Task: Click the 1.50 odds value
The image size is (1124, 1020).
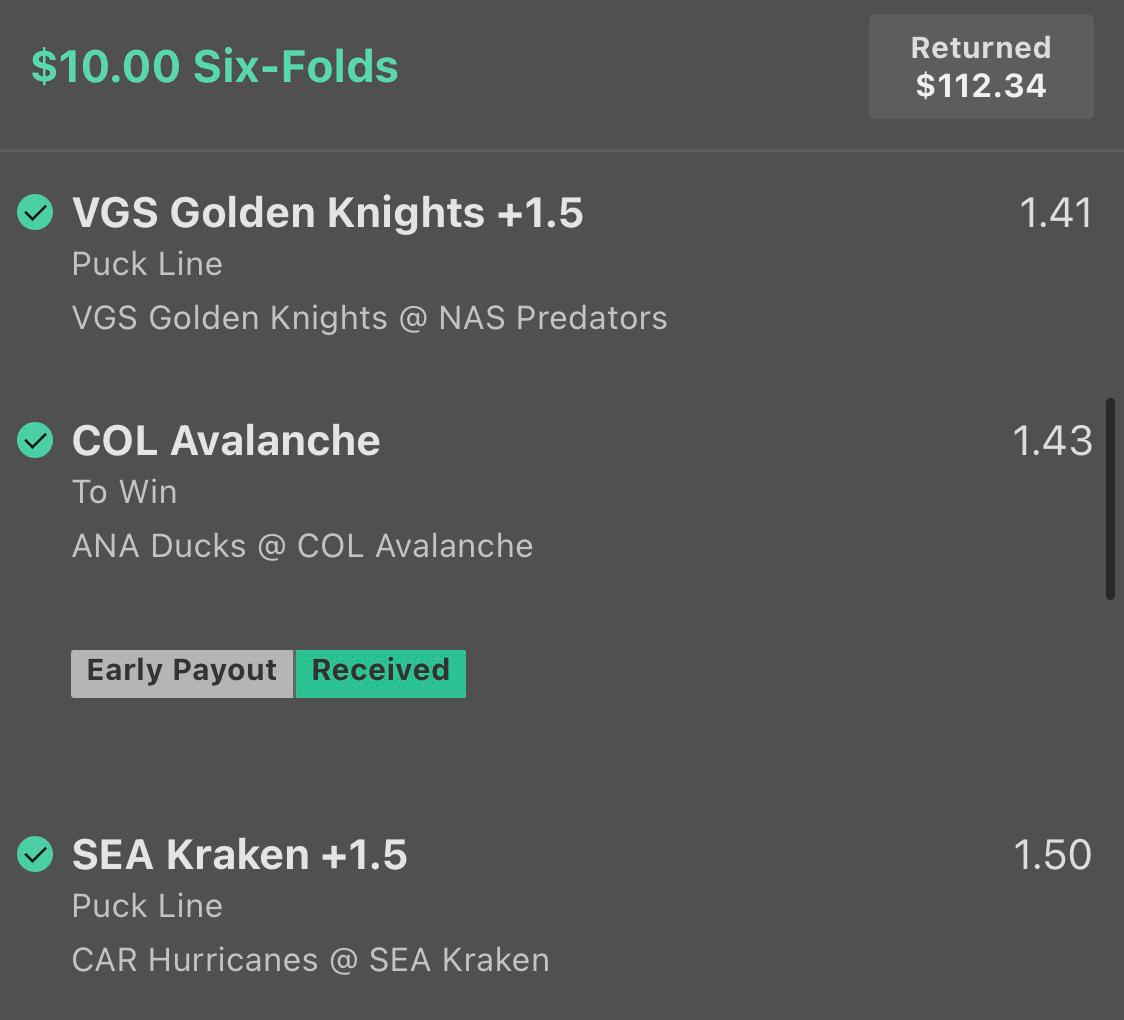Action: click(1052, 854)
